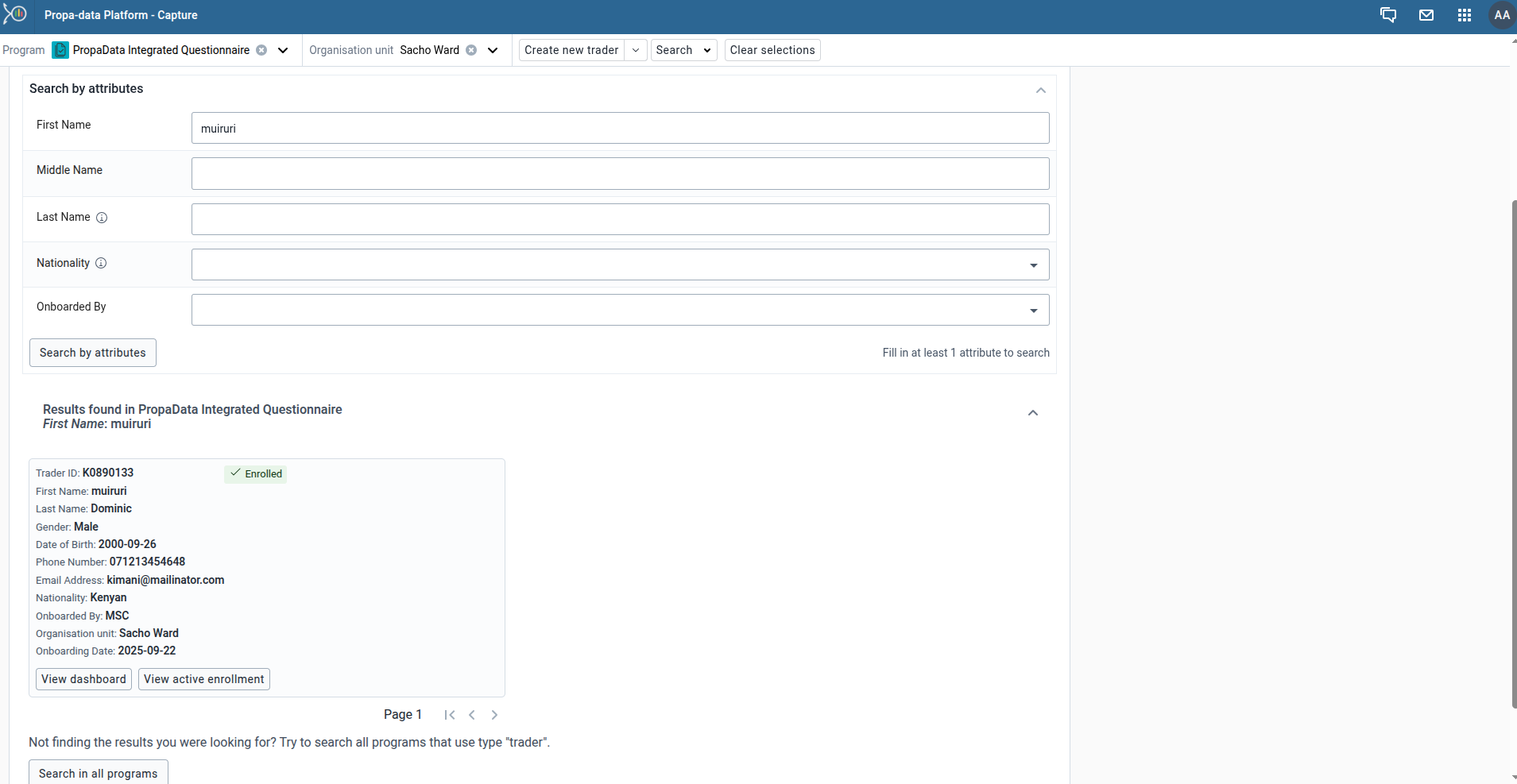The height and width of the screenshot is (784, 1517).
Task: Open the interpretations chat icon
Action: pyautogui.click(x=1388, y=15)
